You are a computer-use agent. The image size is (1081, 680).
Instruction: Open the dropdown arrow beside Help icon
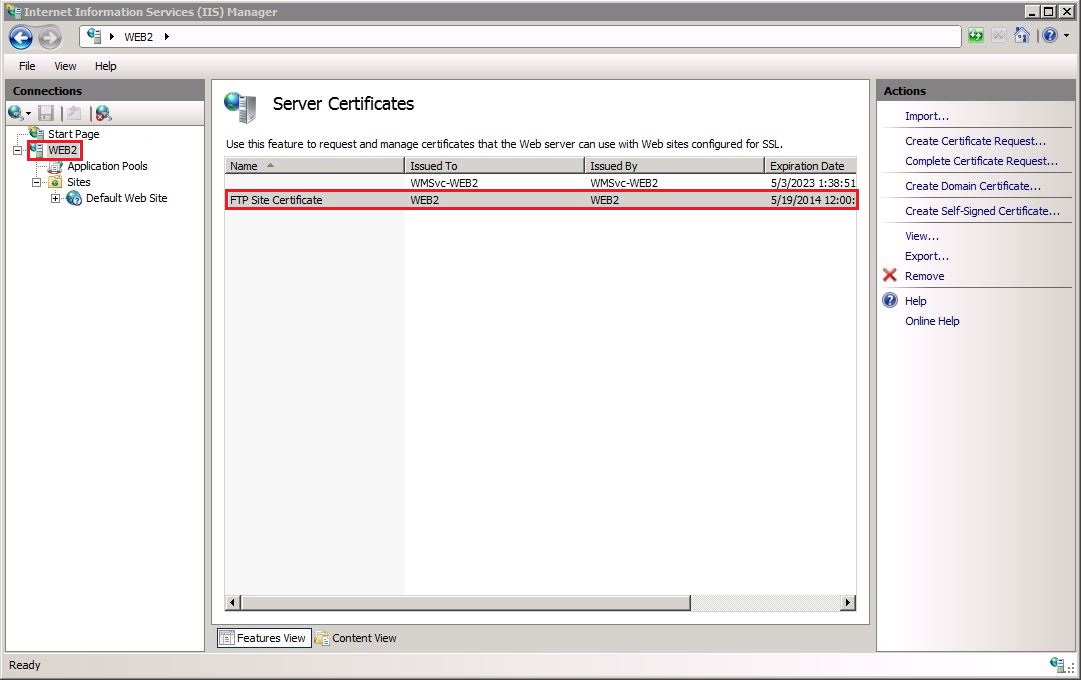(x=1066, y=37)
